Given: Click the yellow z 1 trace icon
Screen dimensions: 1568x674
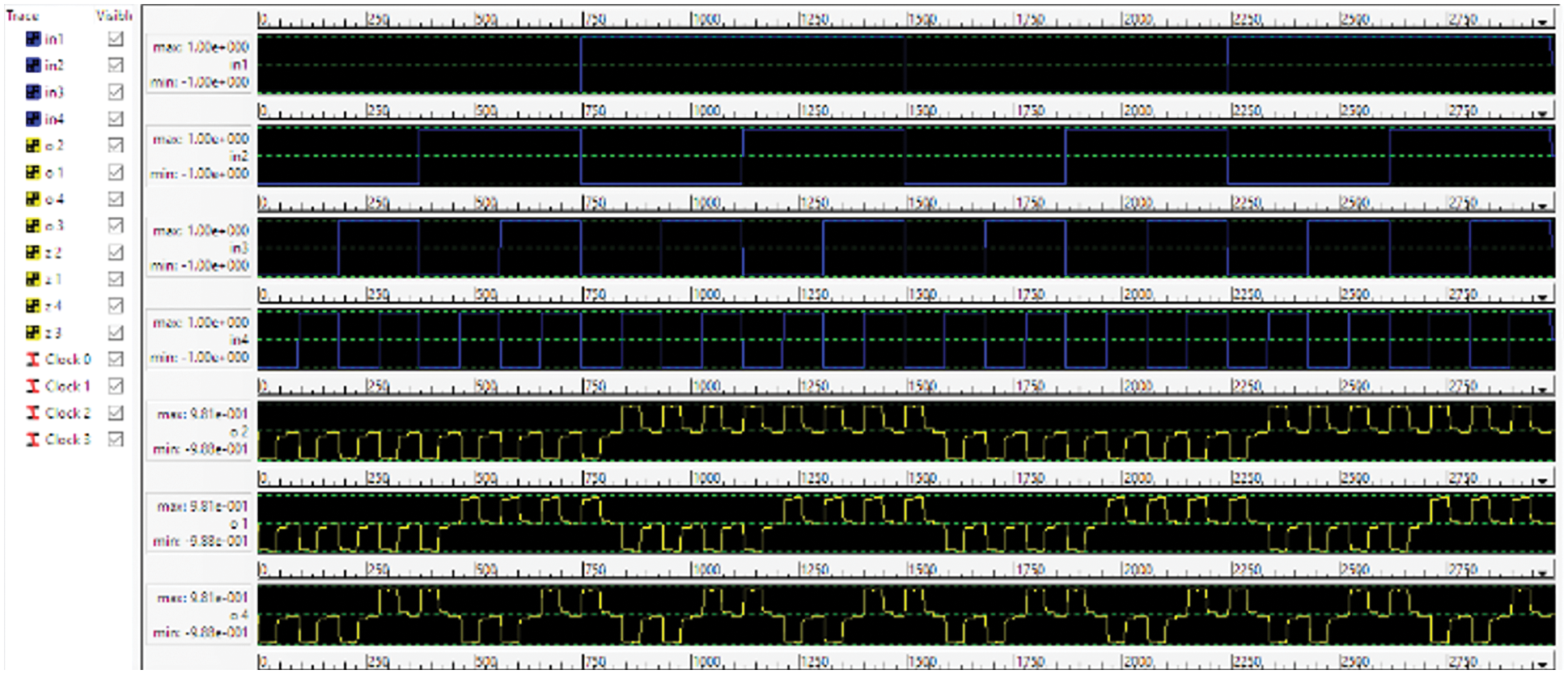Looking at the screenshot, I should pos(33,279).
